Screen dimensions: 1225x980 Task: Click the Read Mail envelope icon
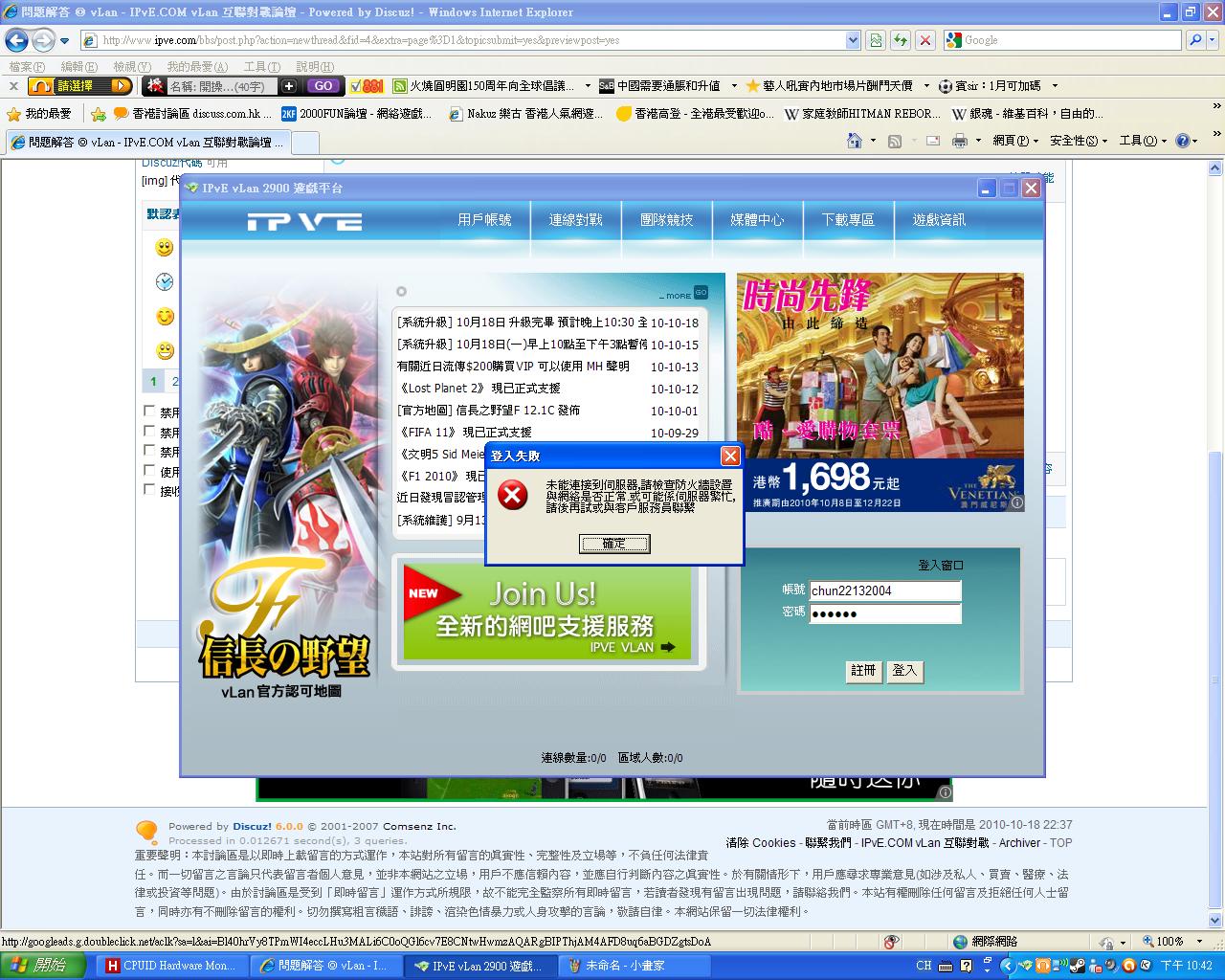point(932,141)
